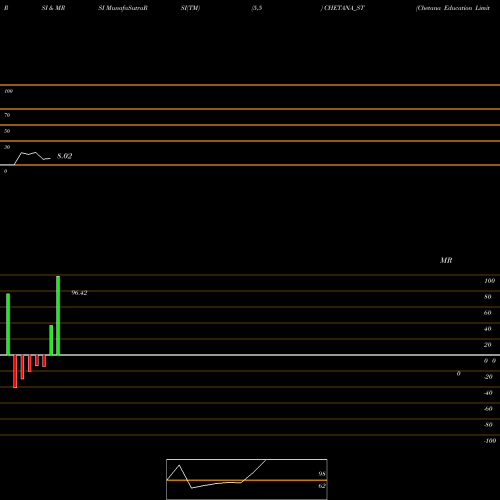Click the tallest green MRSI bar
Viewport: 500px width, 500px height.
(58, 315)
